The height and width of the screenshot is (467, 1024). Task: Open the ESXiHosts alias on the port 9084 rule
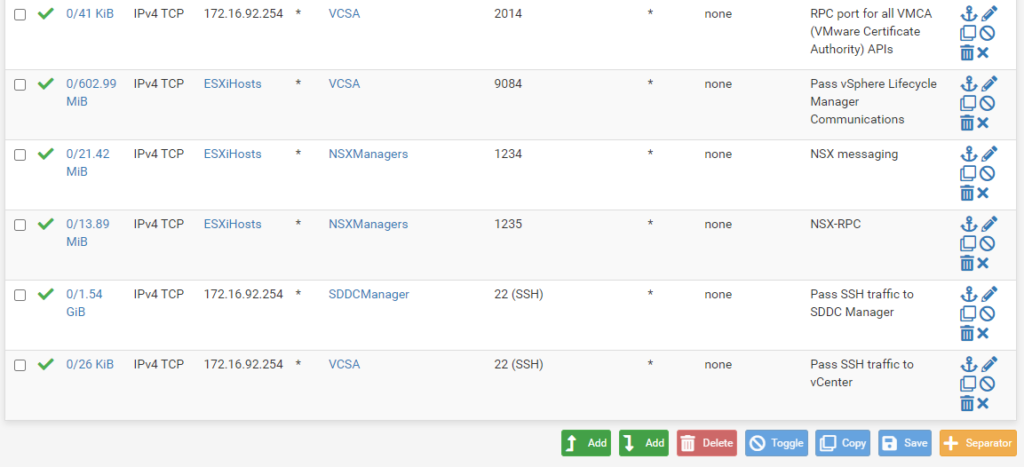(x=232, y=84)
